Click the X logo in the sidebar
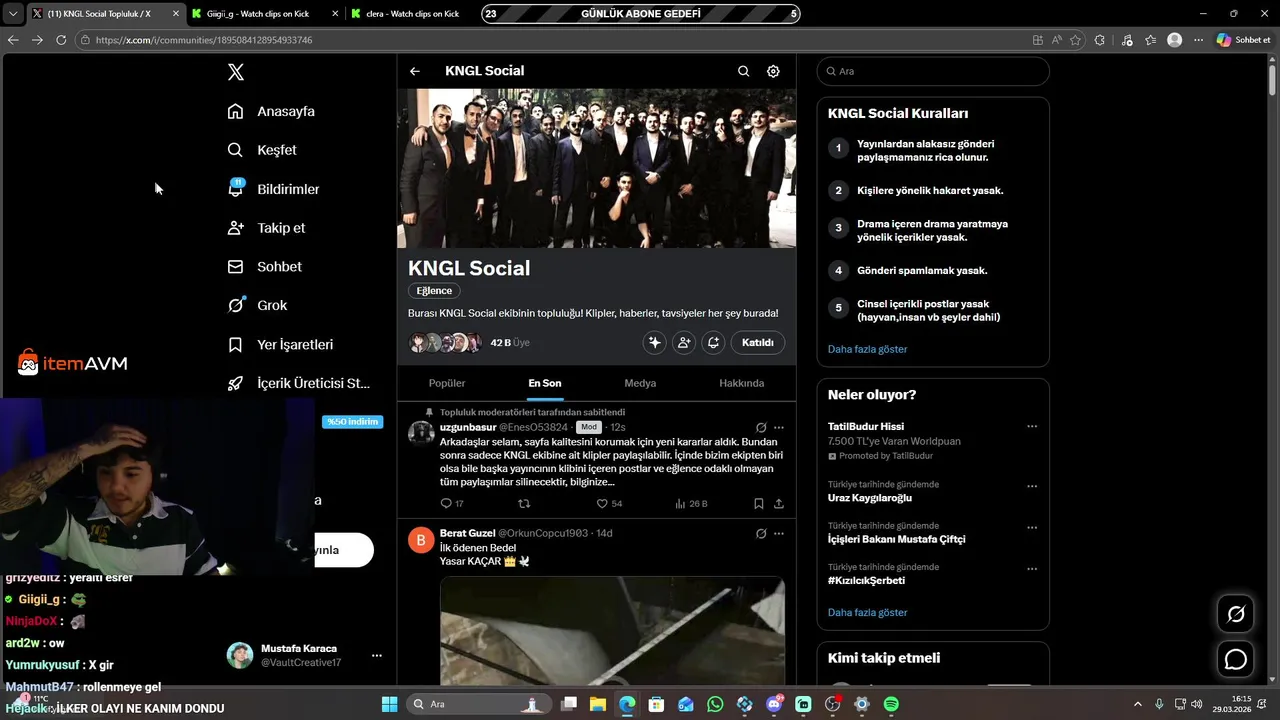The width and height of the screenshot is (1280, 720). coord(235,72)
